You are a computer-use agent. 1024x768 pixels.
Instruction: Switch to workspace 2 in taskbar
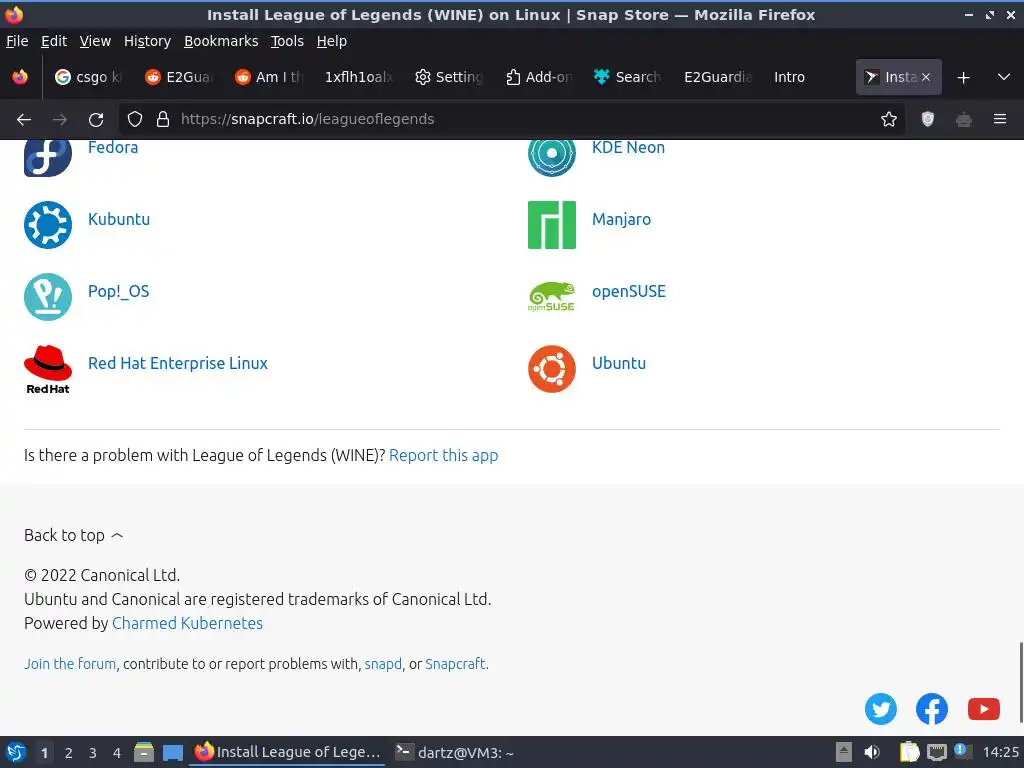(x=69, y=753)
